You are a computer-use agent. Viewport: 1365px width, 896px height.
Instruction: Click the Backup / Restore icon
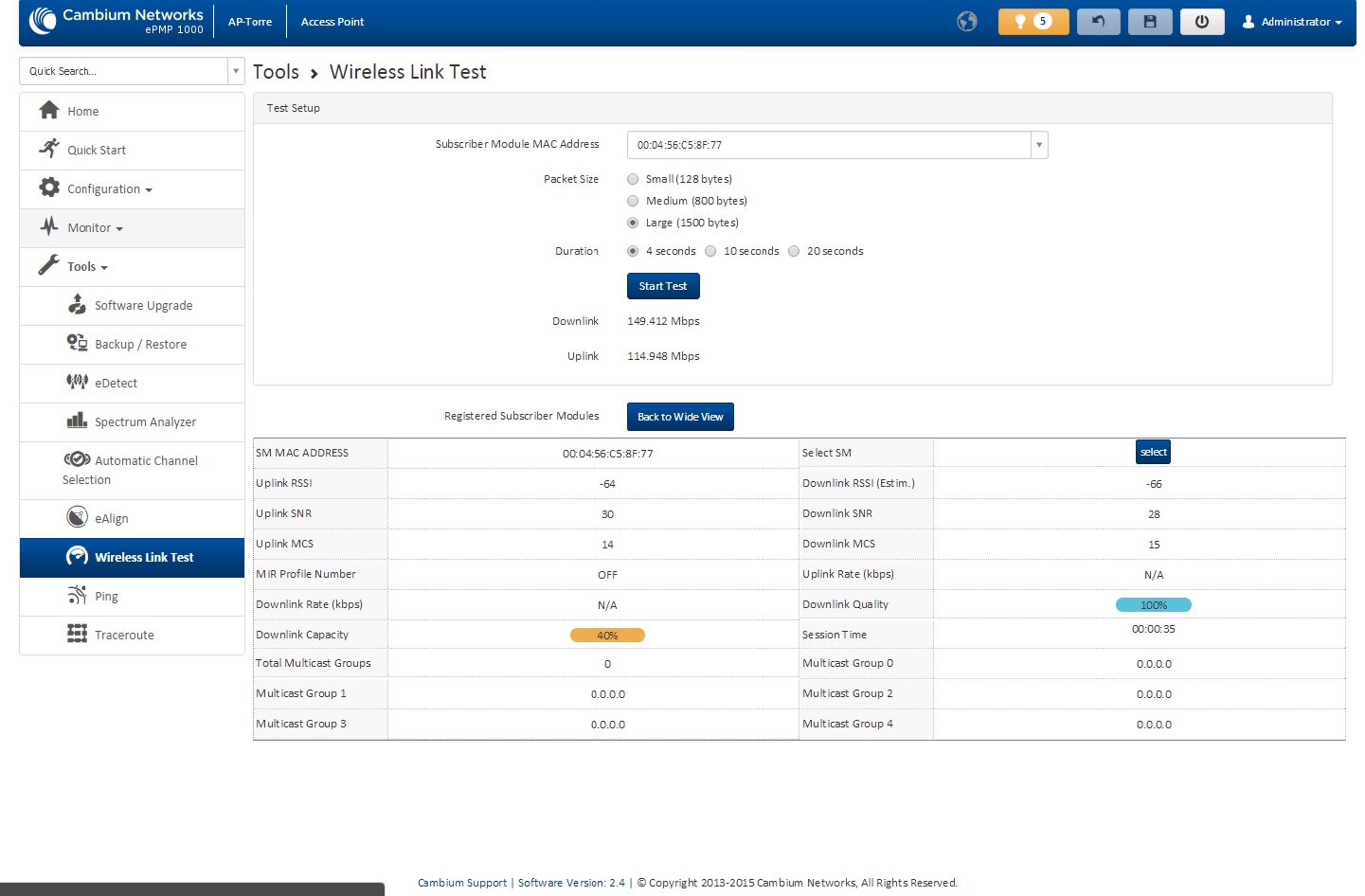(77, 343)
